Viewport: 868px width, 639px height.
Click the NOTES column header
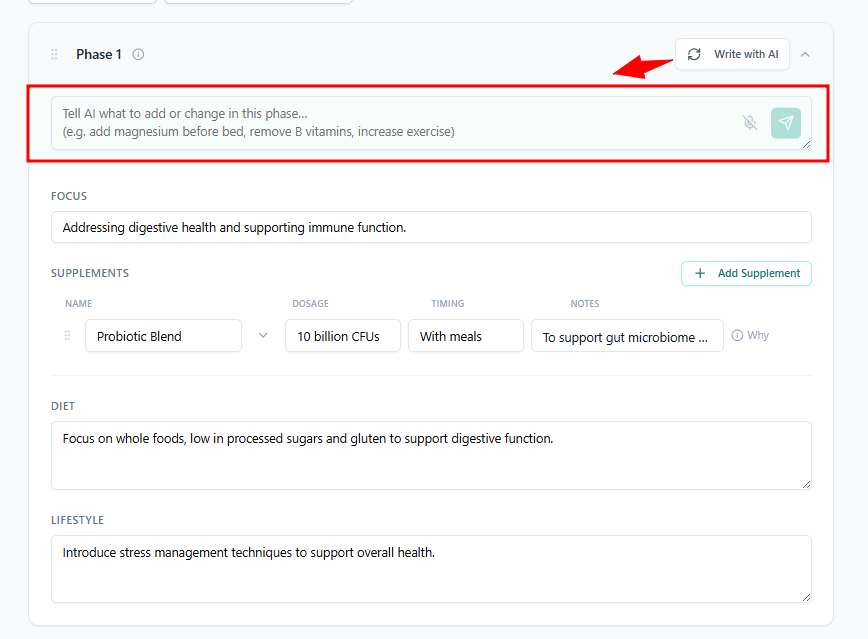585,303
